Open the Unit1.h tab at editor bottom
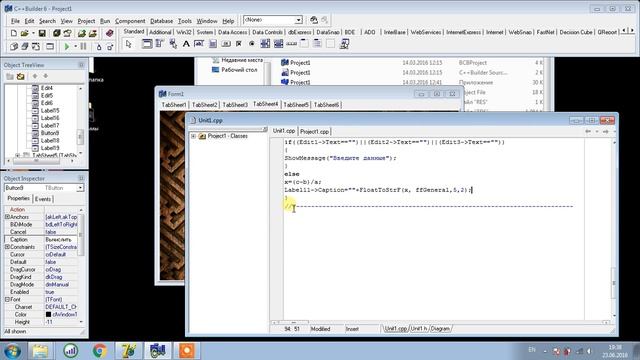Viewport: 640px width, 360px height. 419,329
